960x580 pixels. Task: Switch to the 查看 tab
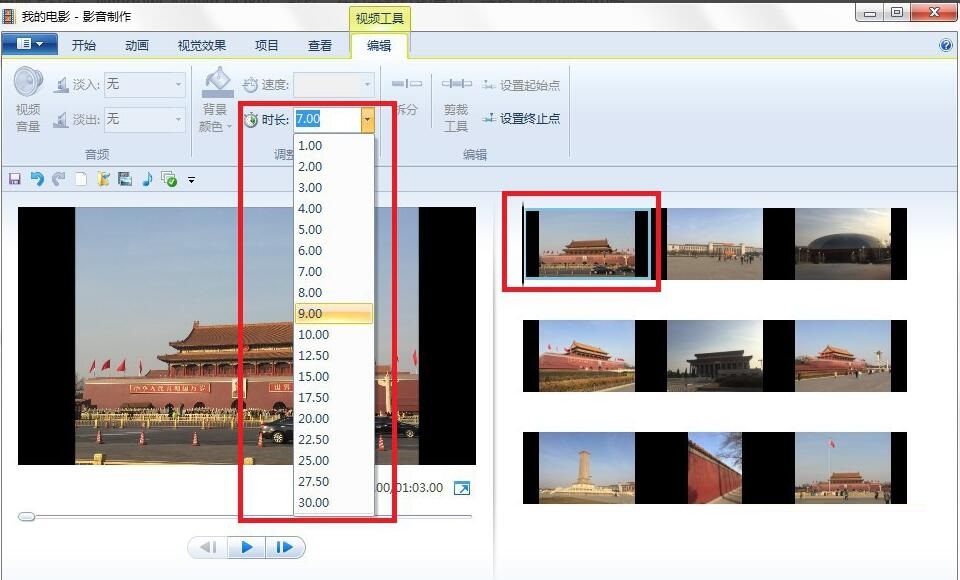[x=320, y=45]
